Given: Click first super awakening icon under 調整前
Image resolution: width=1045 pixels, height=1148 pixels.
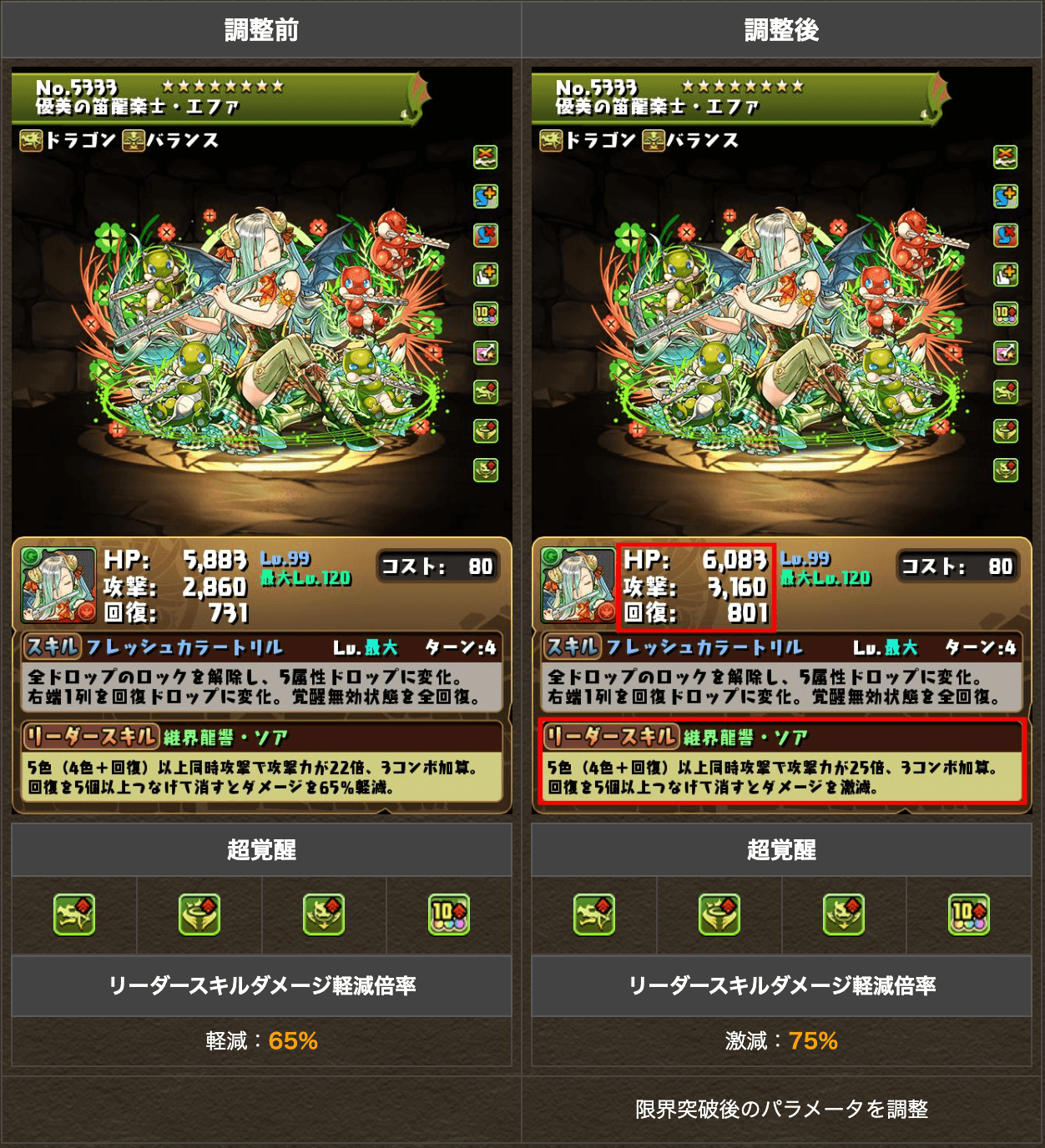Looking at the screenshot, I should (74, 914).
